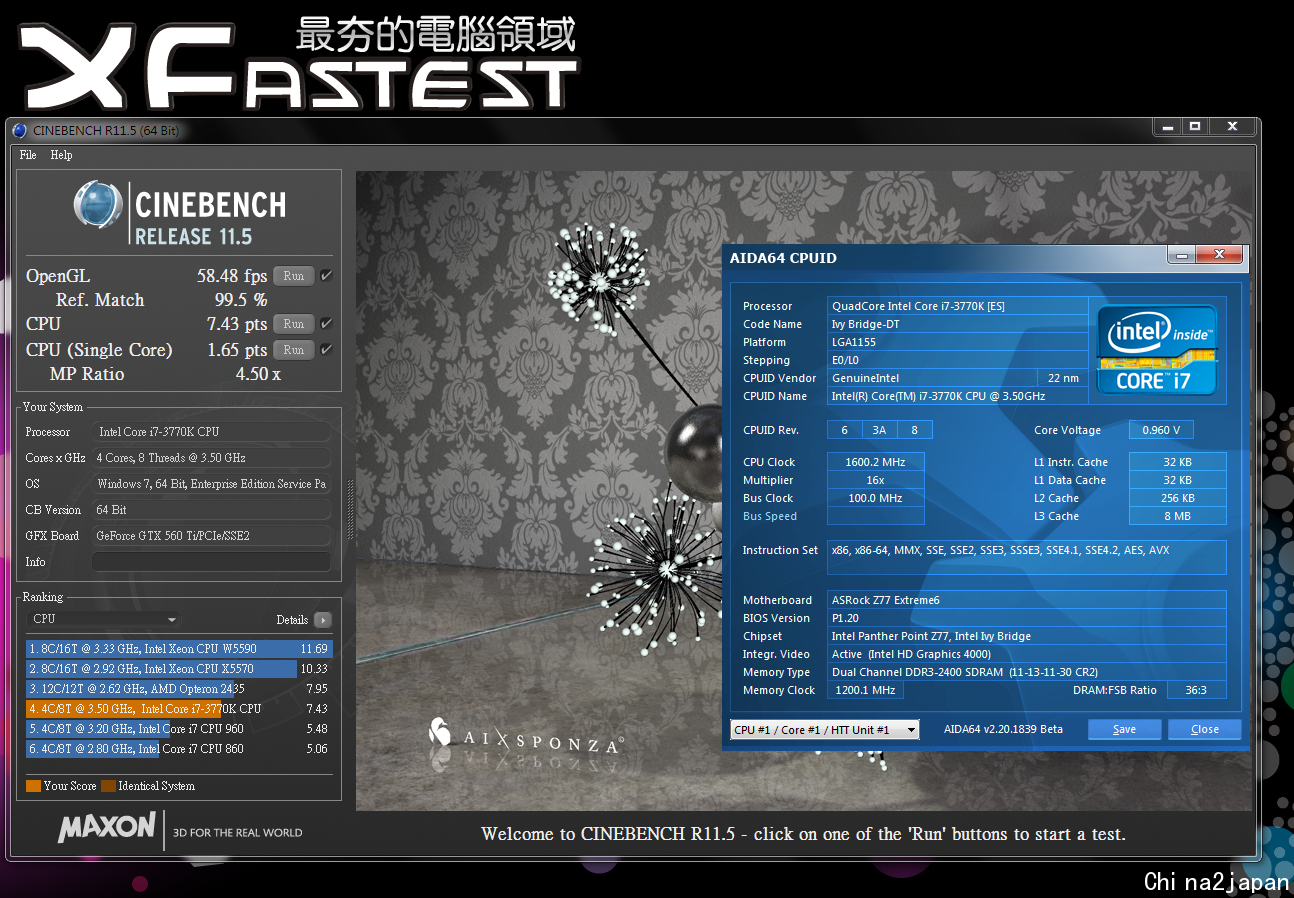Open the CPU #1 / Core #1 selector dropdown

825,730
